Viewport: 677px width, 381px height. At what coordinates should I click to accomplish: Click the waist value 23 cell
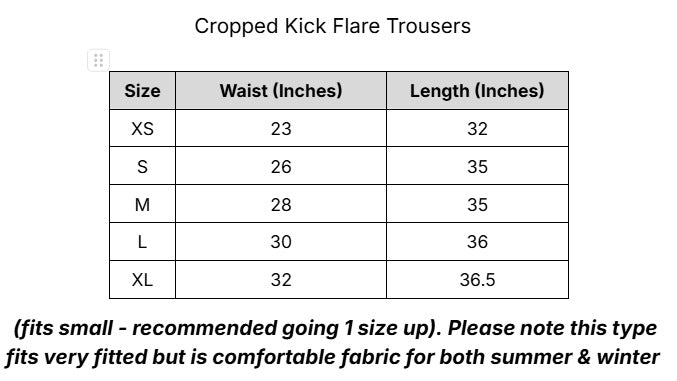click(x=281, y=128)
